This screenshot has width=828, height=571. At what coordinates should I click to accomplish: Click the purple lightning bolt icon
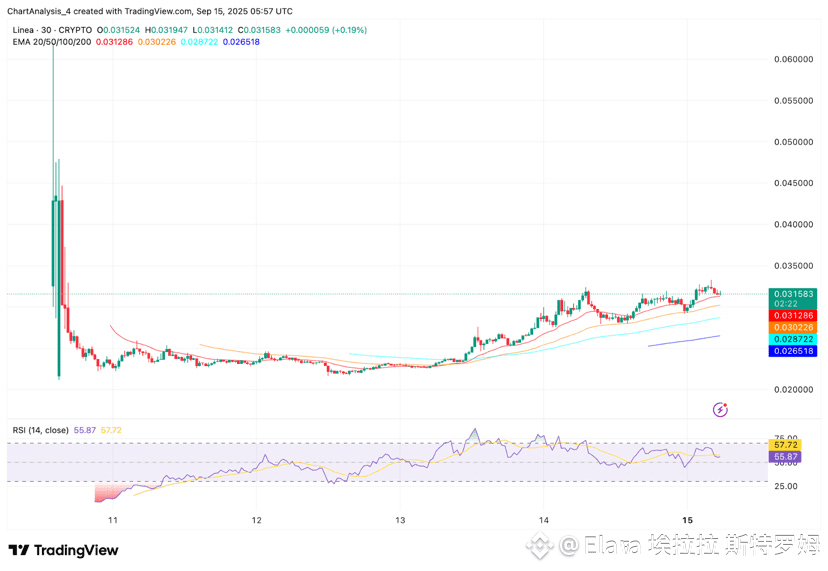pos(720,409)
